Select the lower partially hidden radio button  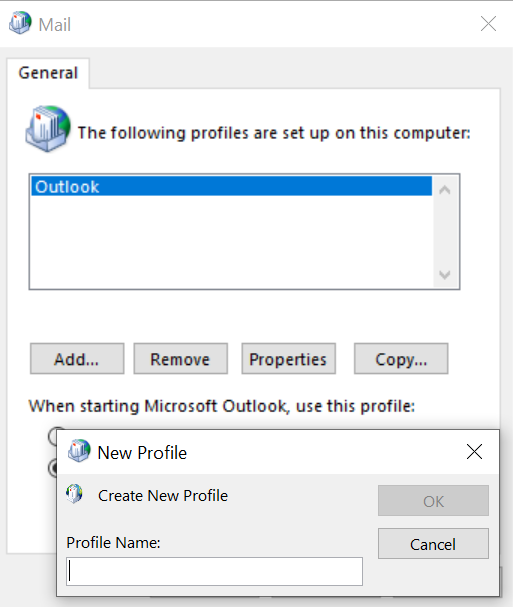52,468
